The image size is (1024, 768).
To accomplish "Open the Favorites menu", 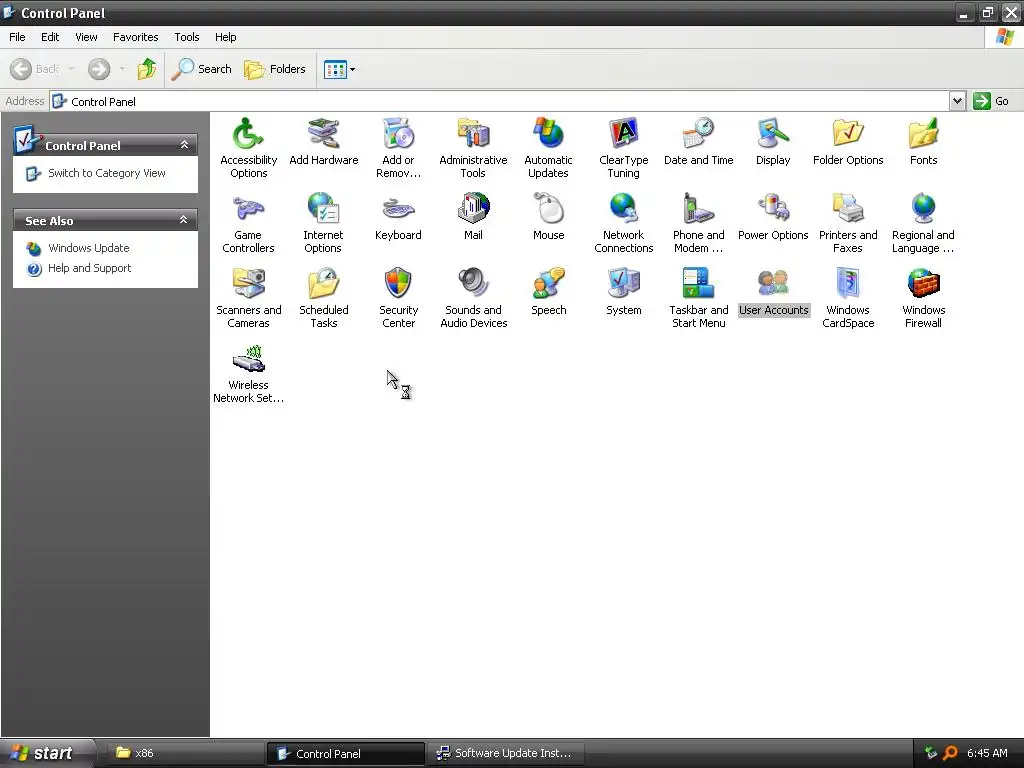I will [135, 37].
